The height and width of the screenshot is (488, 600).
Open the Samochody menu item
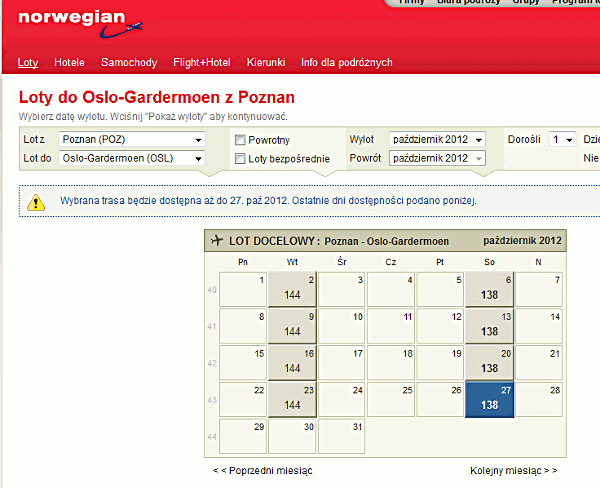[129, 62]
